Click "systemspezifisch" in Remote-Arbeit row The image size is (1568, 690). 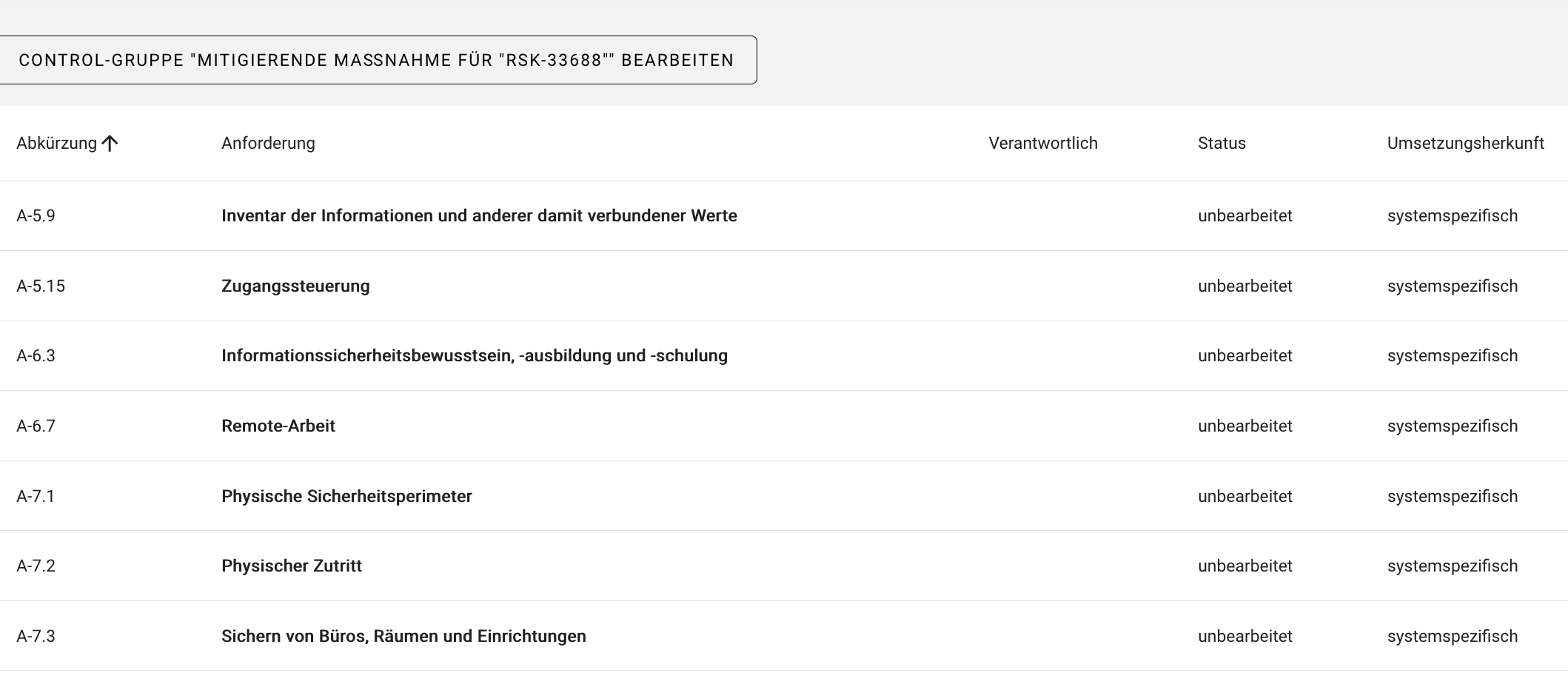[x=1452, y=426]
